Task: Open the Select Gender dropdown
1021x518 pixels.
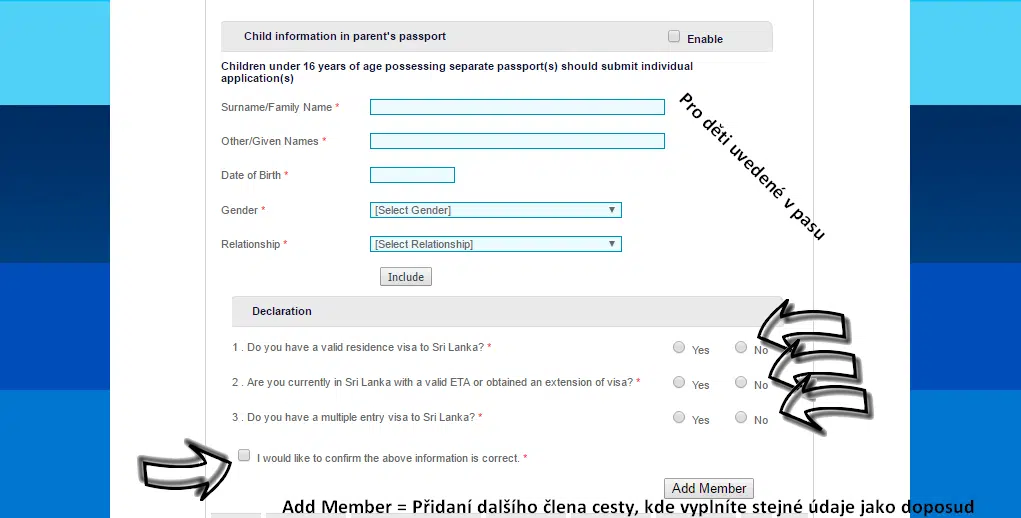Action: 496,210
